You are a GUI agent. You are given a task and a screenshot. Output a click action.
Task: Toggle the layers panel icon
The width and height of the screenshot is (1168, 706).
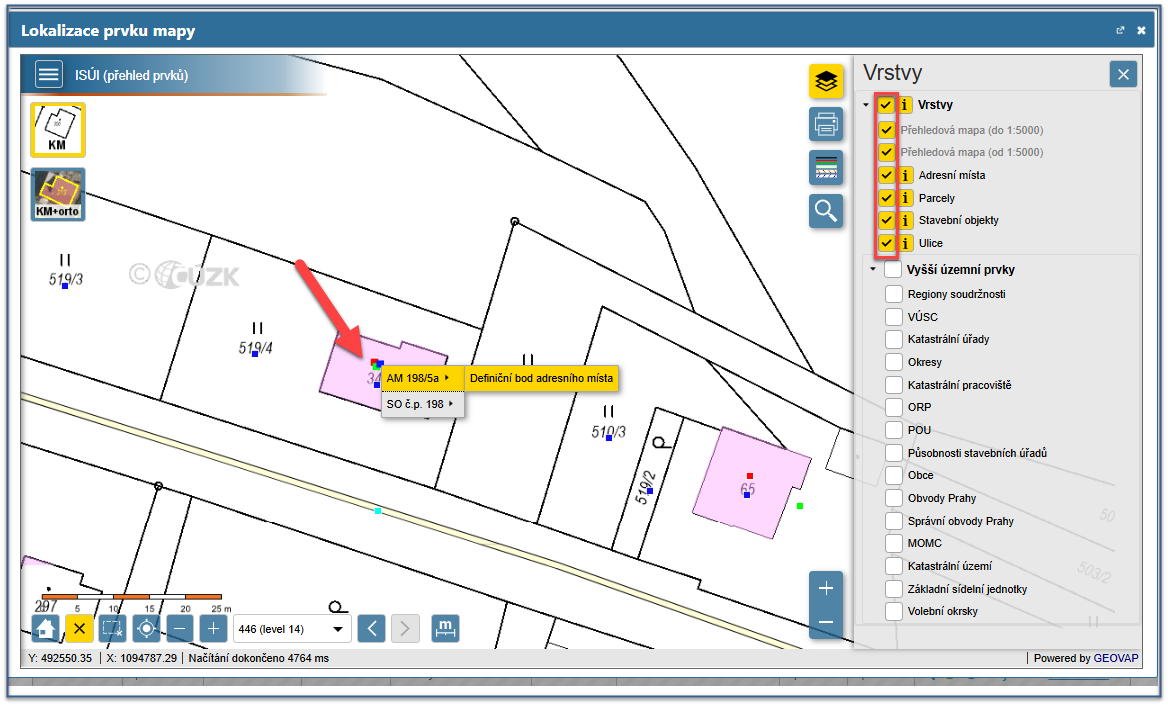pyautogui.click(x=825, y=82)
